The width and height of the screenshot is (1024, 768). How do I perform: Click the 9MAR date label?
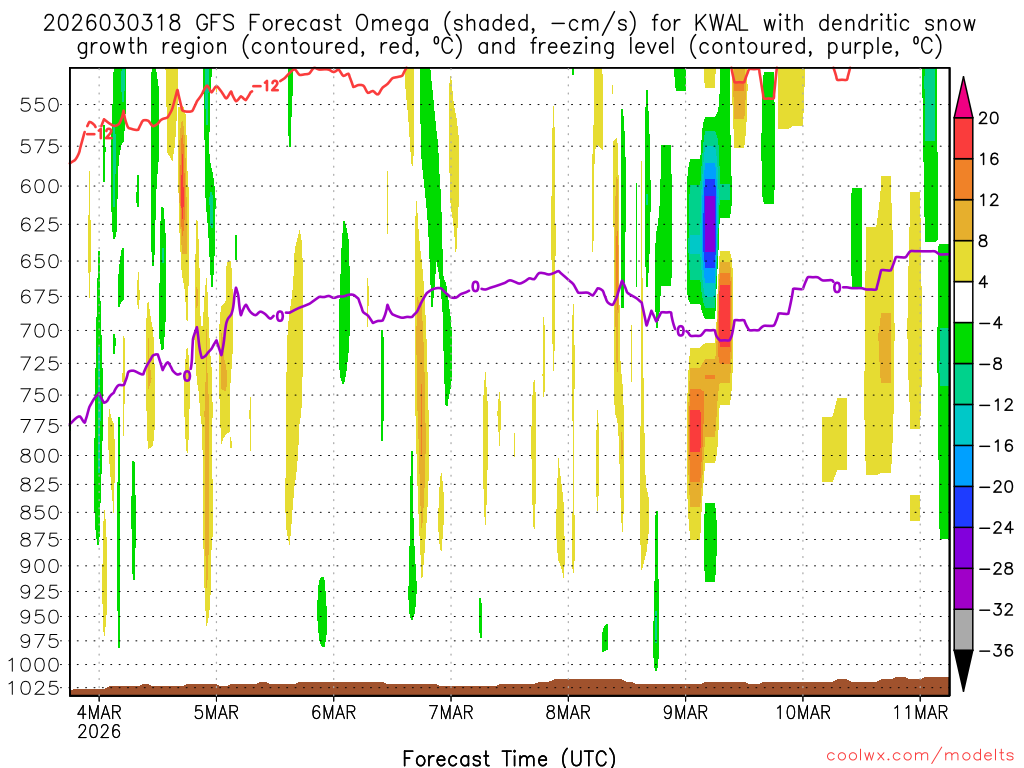[x=685, y=712]
